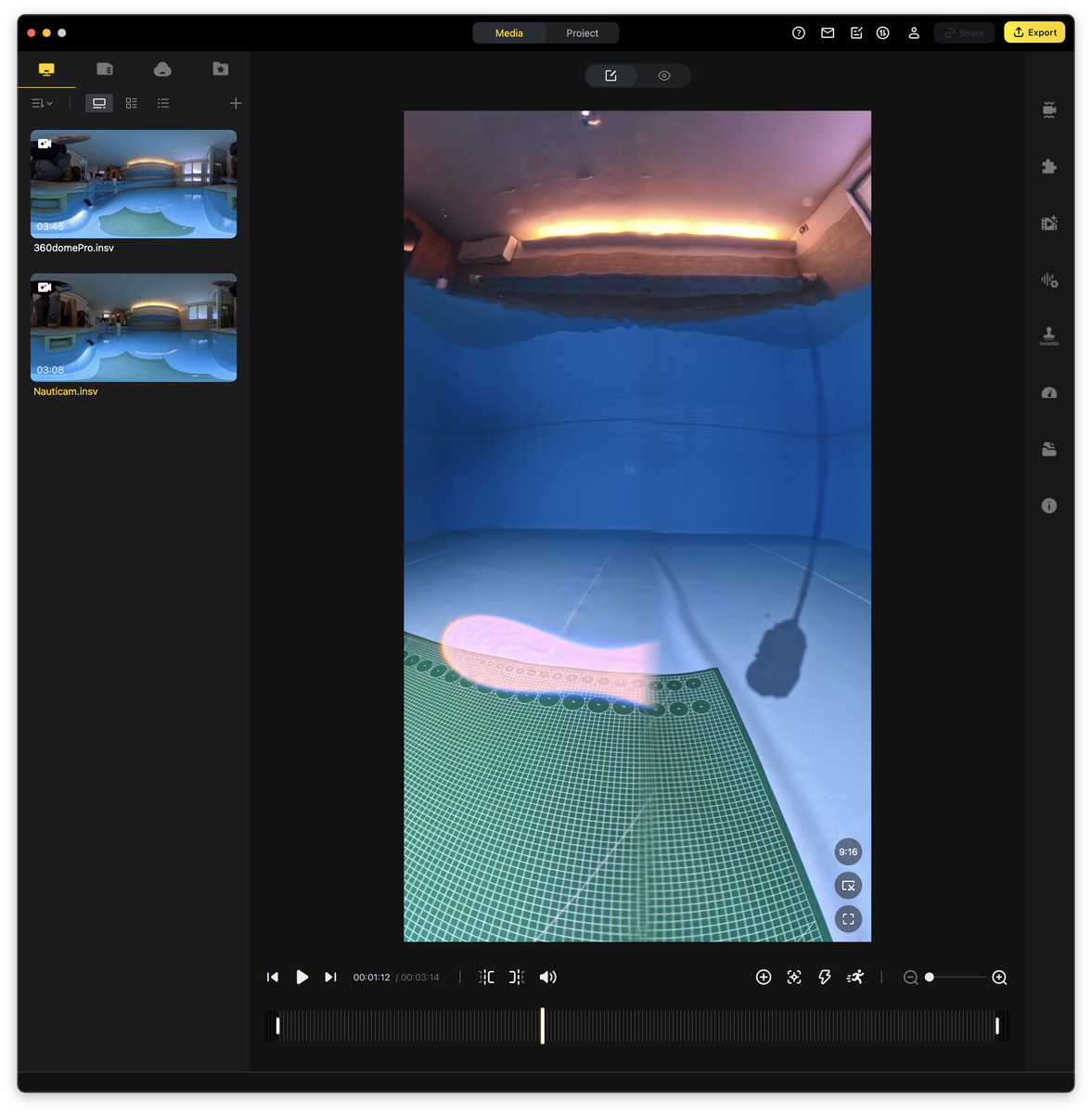The height and width of the screenshot is (1113, 1092).
Task: Open the info panel icon in right sidebar
Action: click(1049, 505)
